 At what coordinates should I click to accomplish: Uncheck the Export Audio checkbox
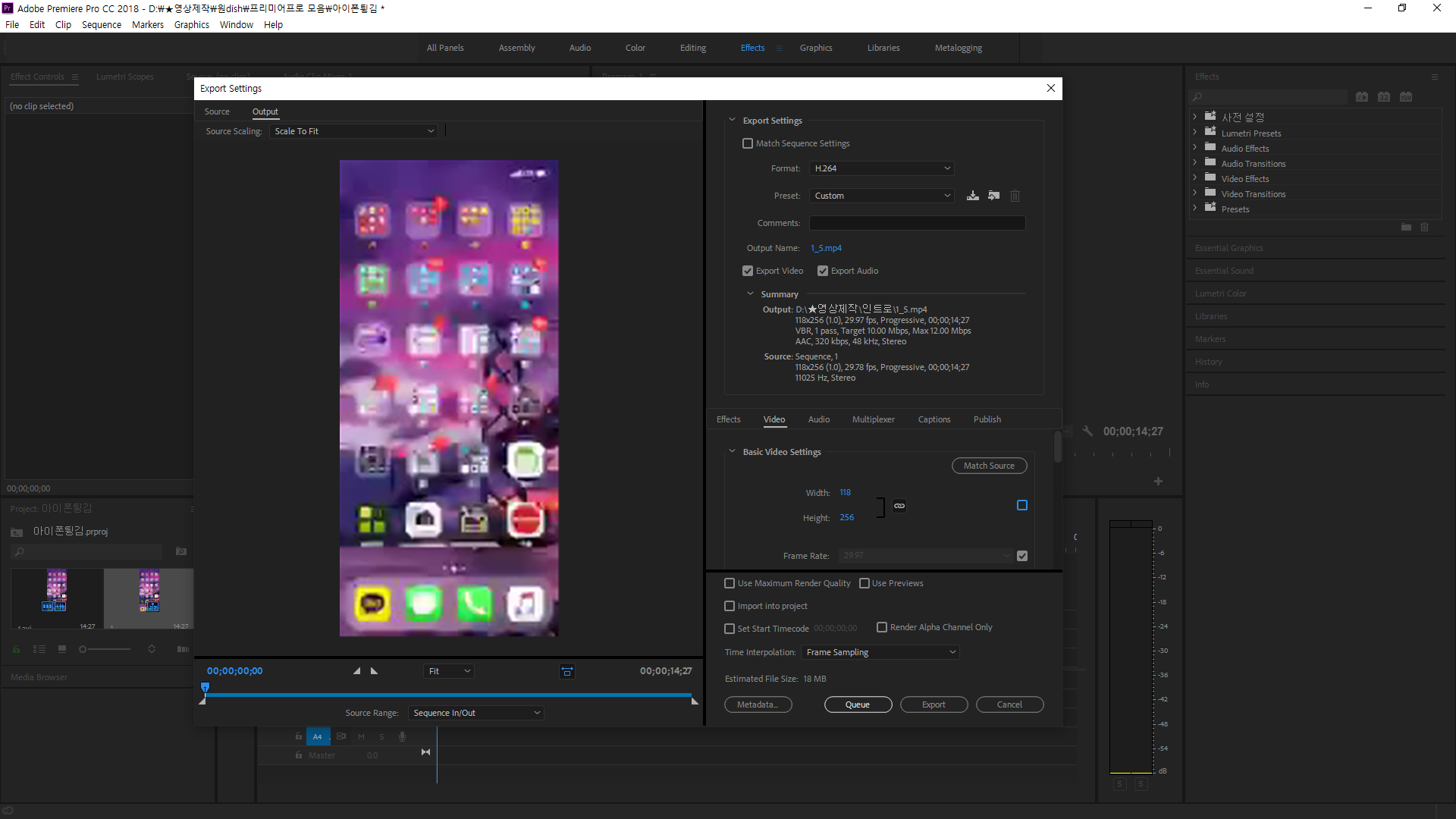pos(823,271)
